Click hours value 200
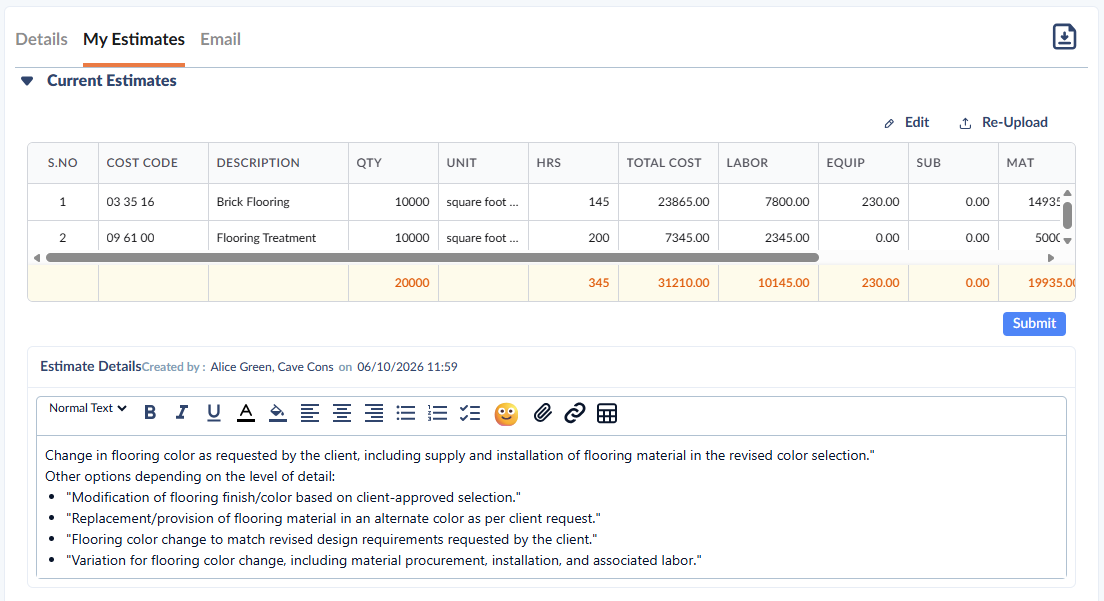Image resolution: width=1104 pixels, height=601 pixels. point(598,238)
